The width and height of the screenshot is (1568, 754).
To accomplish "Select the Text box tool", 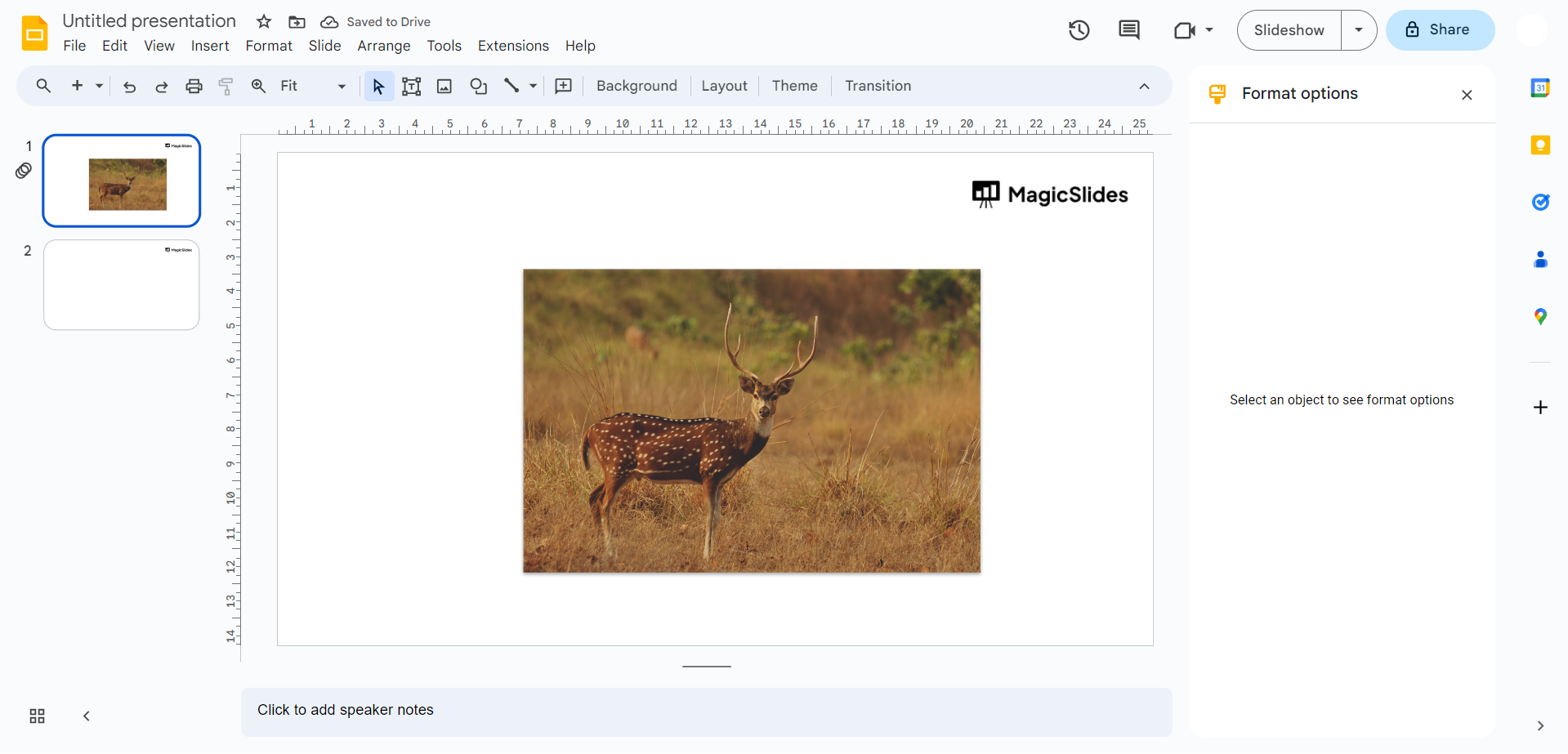I will tap(411, 86).
